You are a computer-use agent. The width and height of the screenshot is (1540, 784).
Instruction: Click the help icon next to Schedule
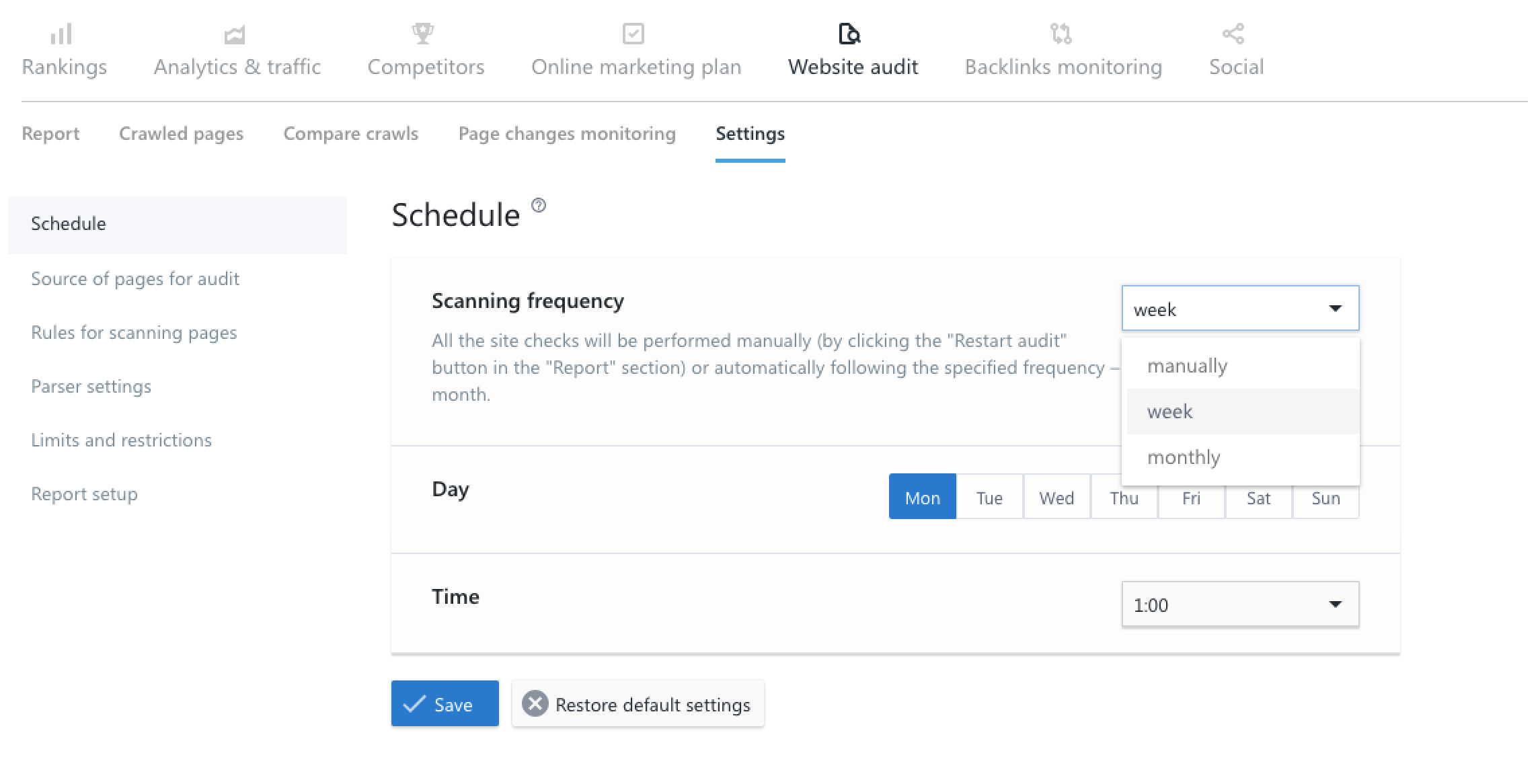539,205
